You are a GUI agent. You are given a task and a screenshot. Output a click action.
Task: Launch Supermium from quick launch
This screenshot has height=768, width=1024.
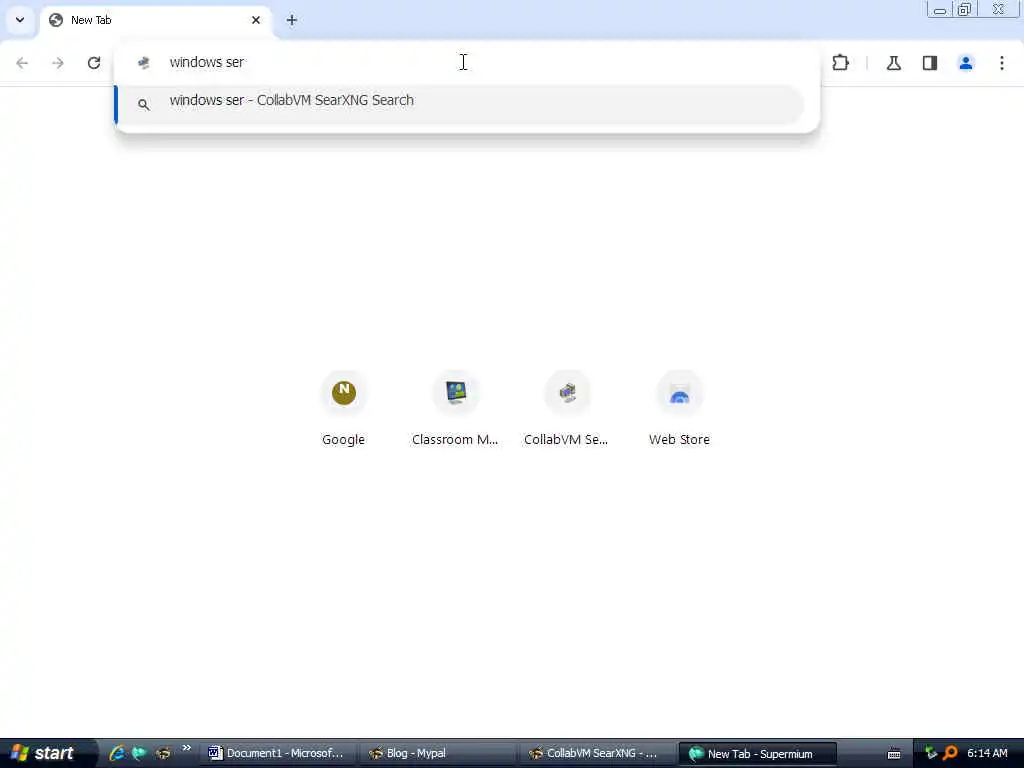[x=139, y=753]
